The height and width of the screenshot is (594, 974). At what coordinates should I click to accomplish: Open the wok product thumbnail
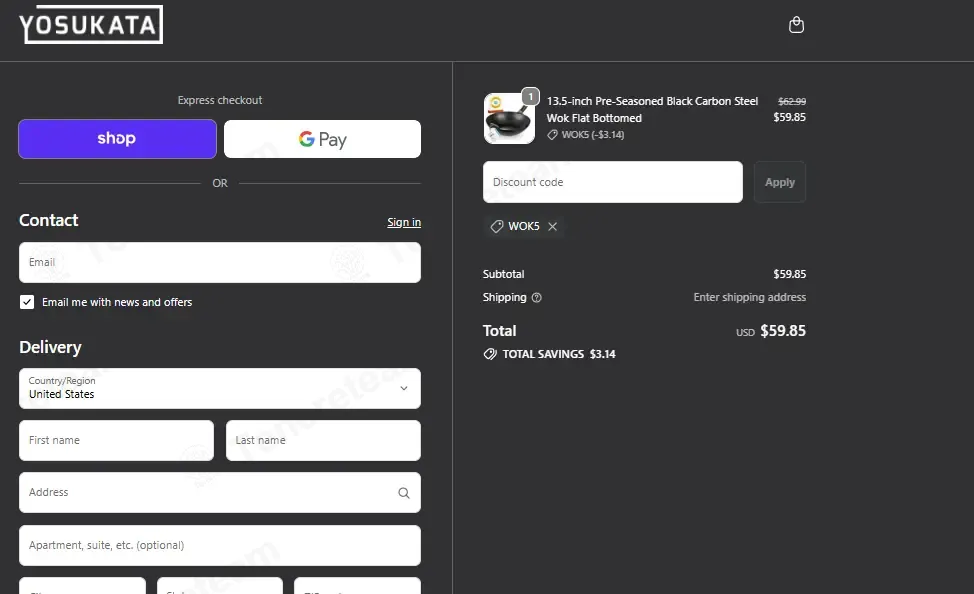point(509,118)
